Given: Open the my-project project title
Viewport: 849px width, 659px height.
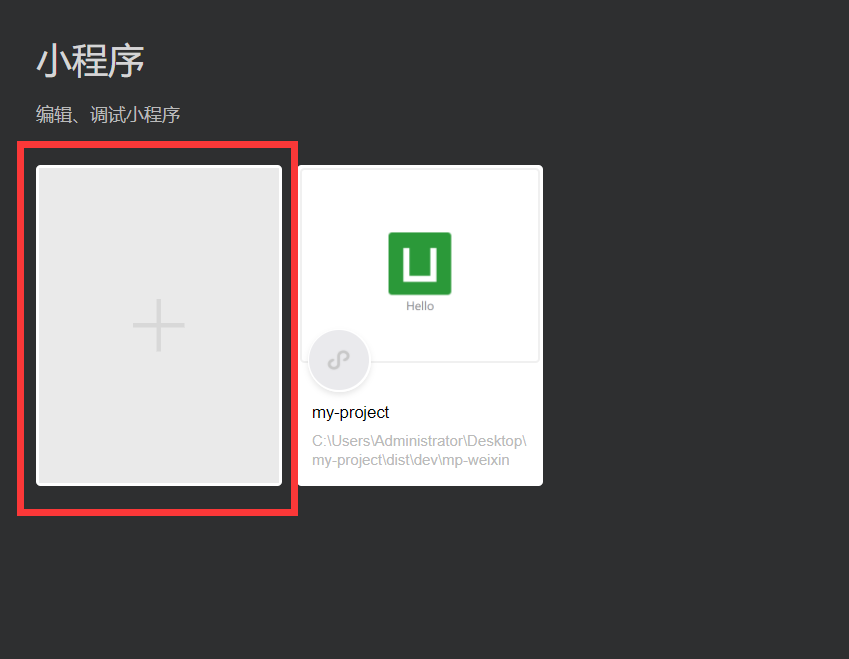Looking at the screenshot, I should [x=350, y=413].
